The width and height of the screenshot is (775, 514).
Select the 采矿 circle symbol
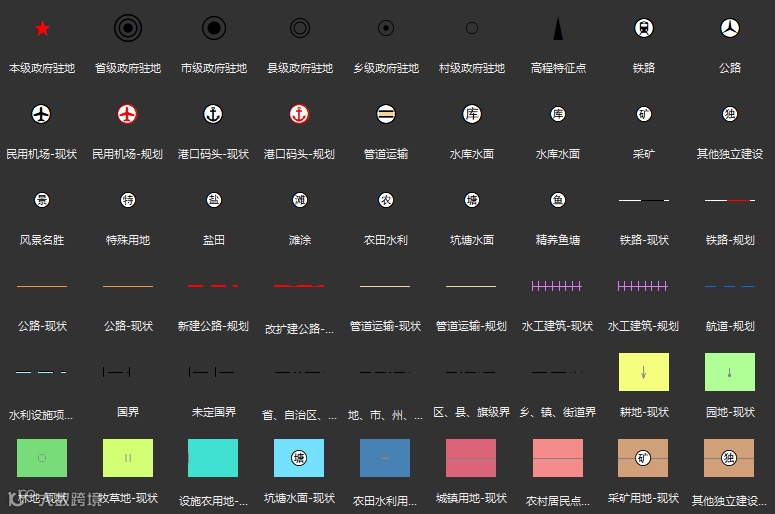point(644,114)
